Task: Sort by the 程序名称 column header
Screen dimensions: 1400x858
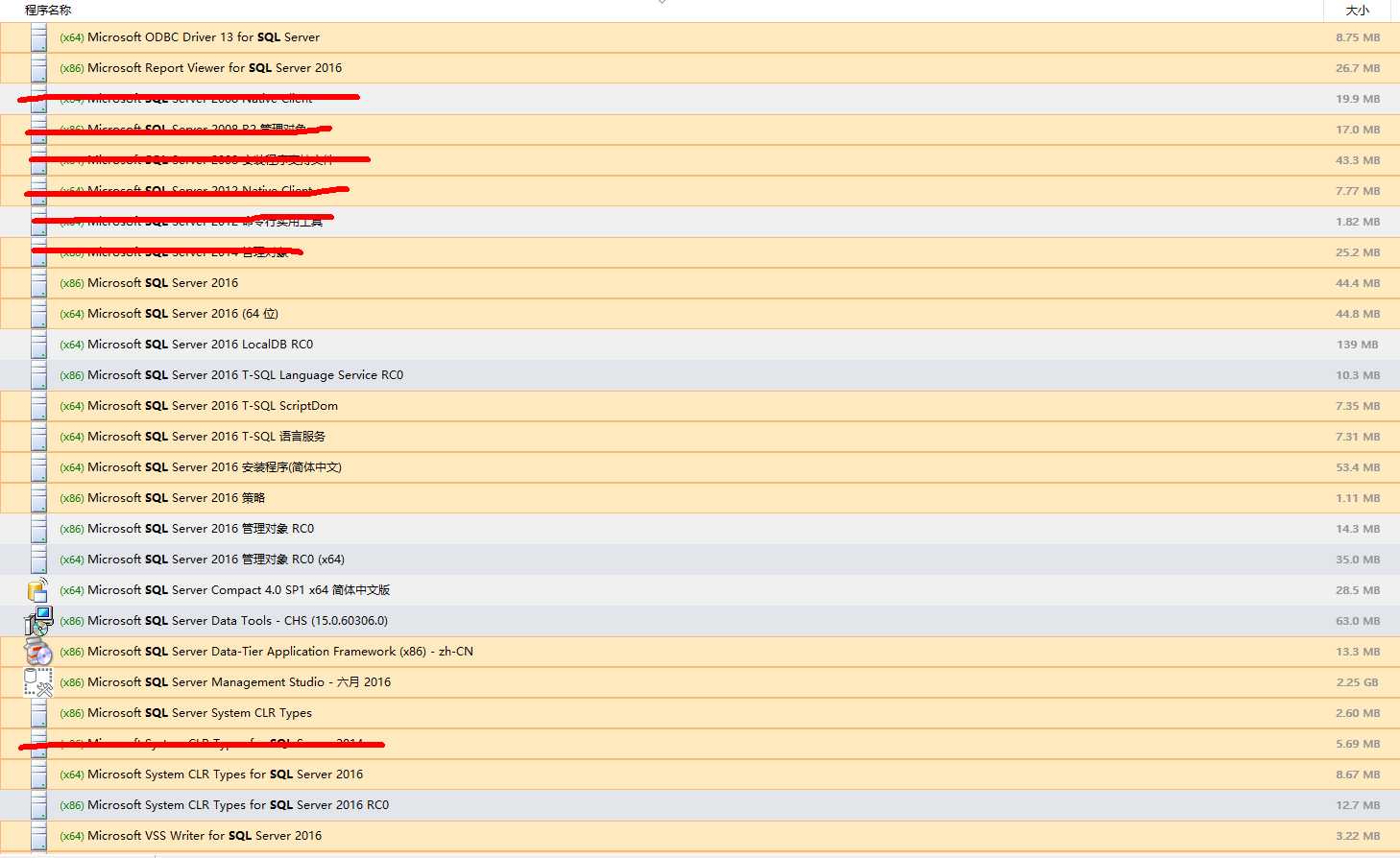Action: click(48, 10)
